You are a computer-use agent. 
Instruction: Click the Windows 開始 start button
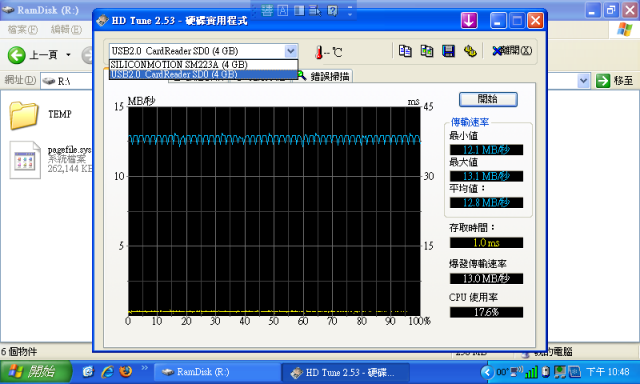pos(36,372)
